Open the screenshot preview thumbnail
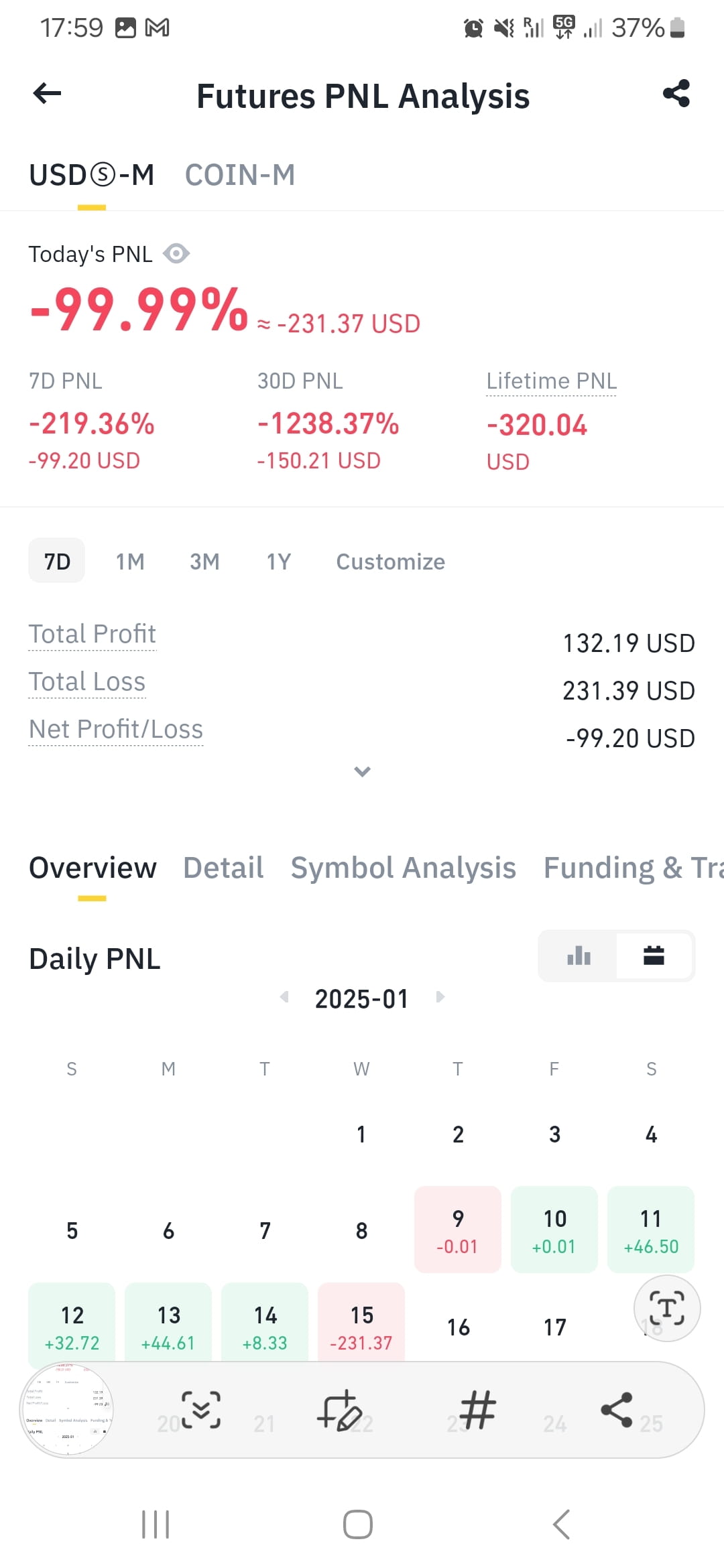This screenshot has width=724, height=1568. pyautogui.click(x=67, y=1409)
